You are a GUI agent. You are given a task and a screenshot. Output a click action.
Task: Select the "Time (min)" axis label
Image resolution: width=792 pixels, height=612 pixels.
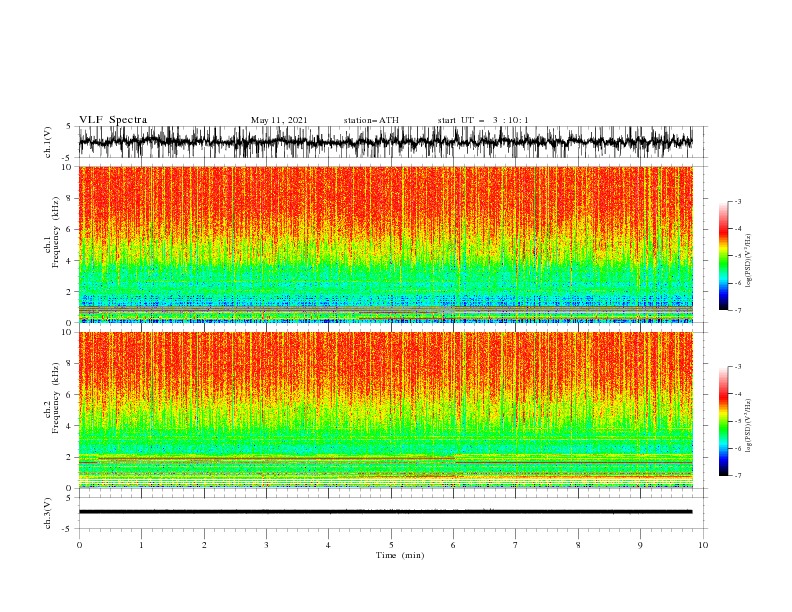point(400,555)
